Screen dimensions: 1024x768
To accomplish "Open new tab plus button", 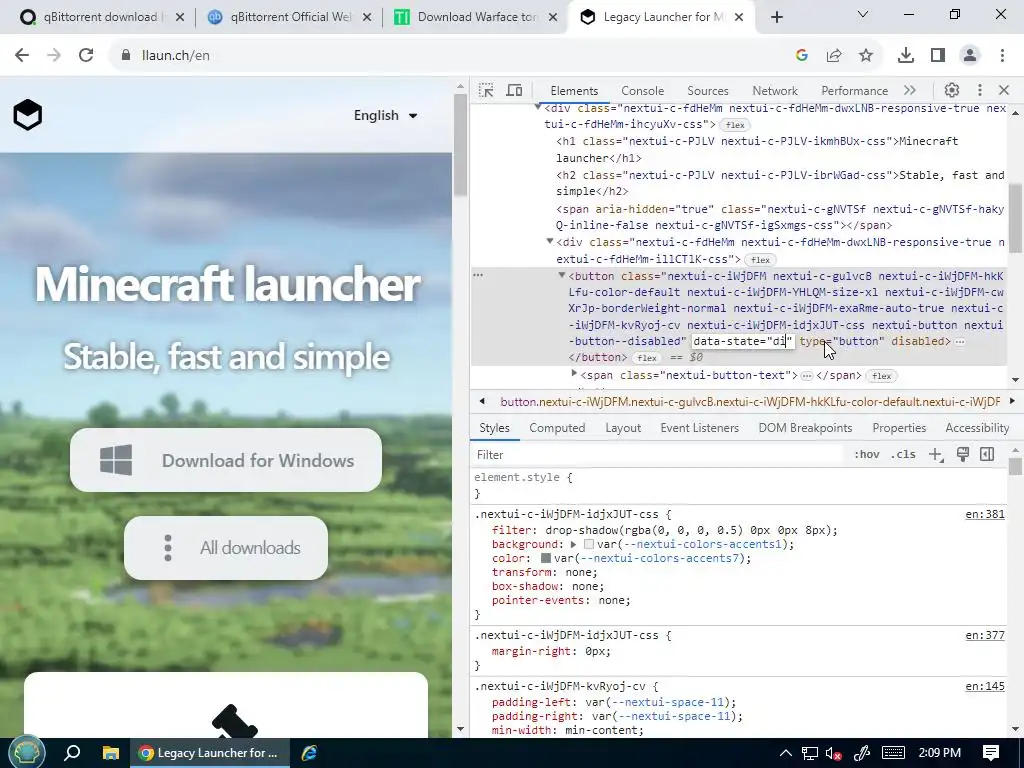I will click(x=776, y=17).
